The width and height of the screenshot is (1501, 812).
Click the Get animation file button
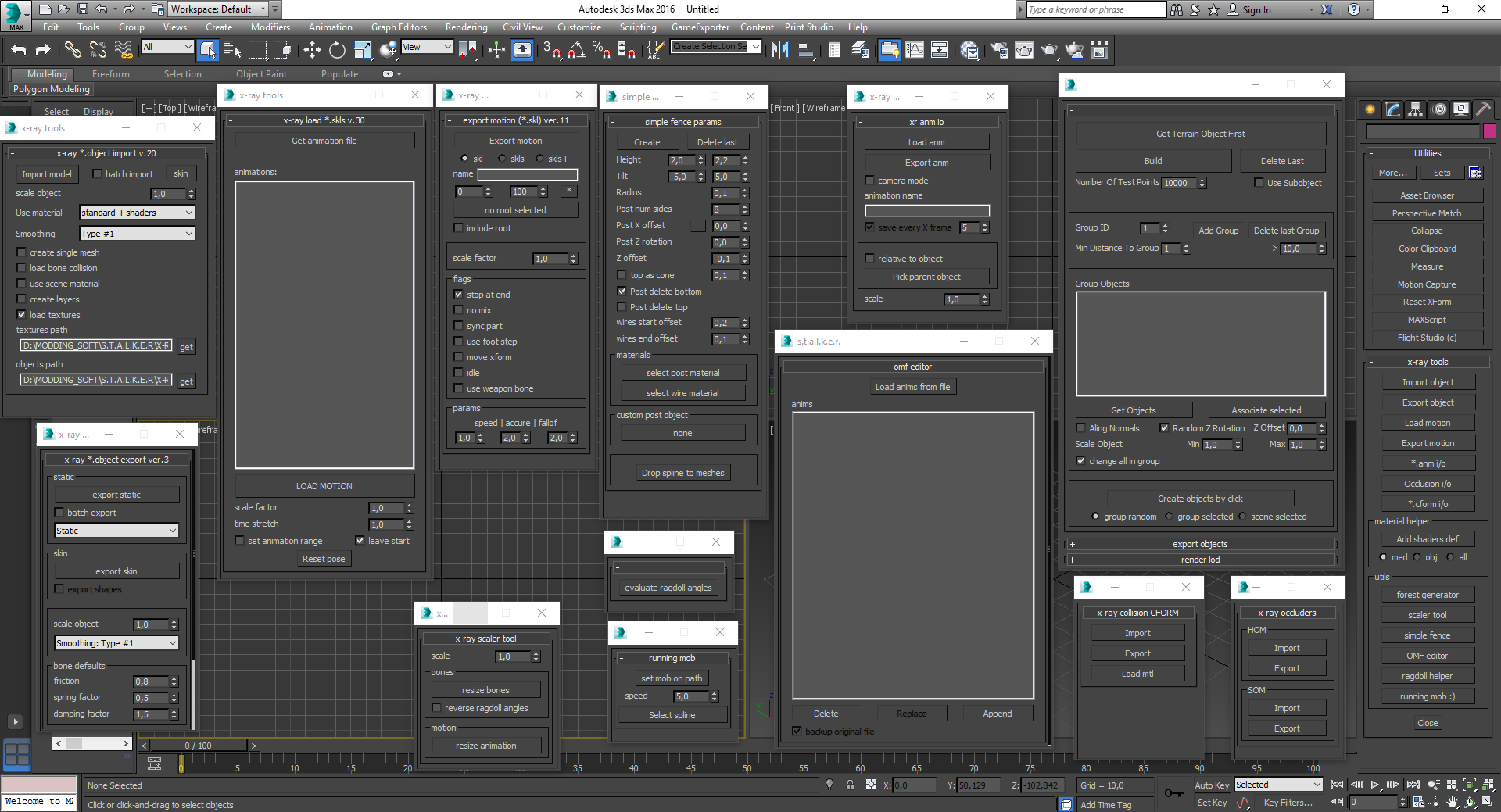click(x=324, y=141)
